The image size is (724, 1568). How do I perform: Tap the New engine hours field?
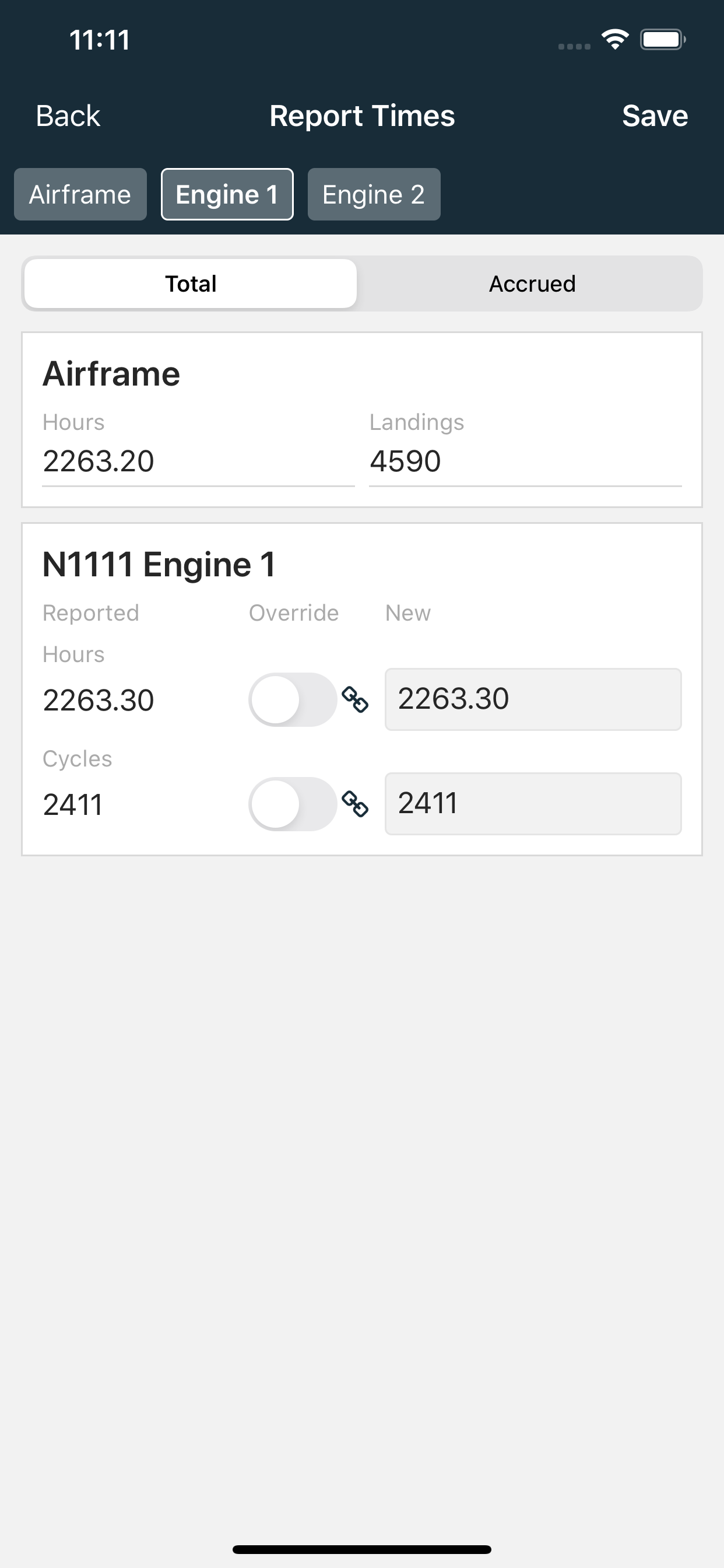pos(532,699)
